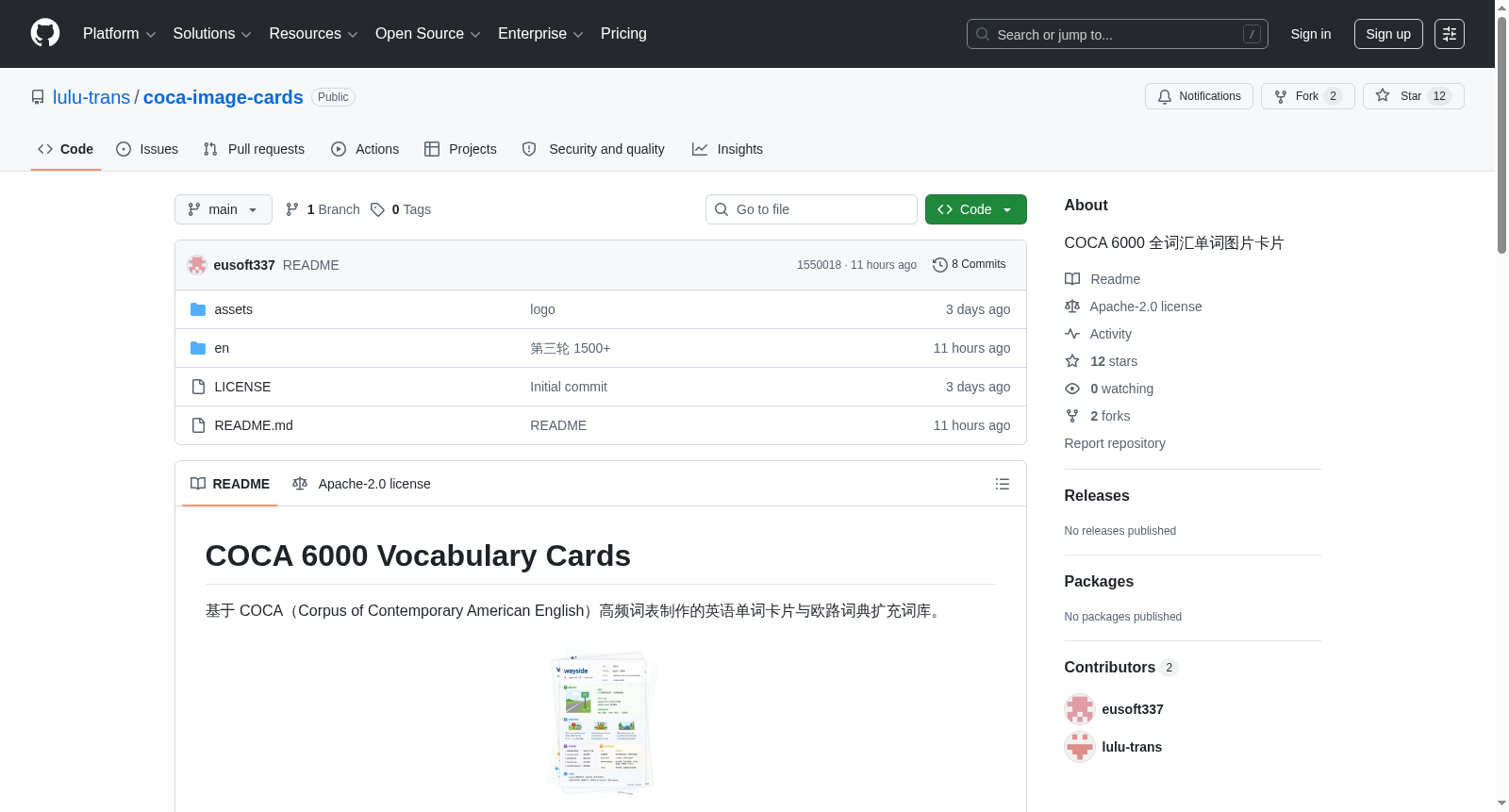Focus the Go to file input
Screen dimensions: 1509x812
pos(811,209)
